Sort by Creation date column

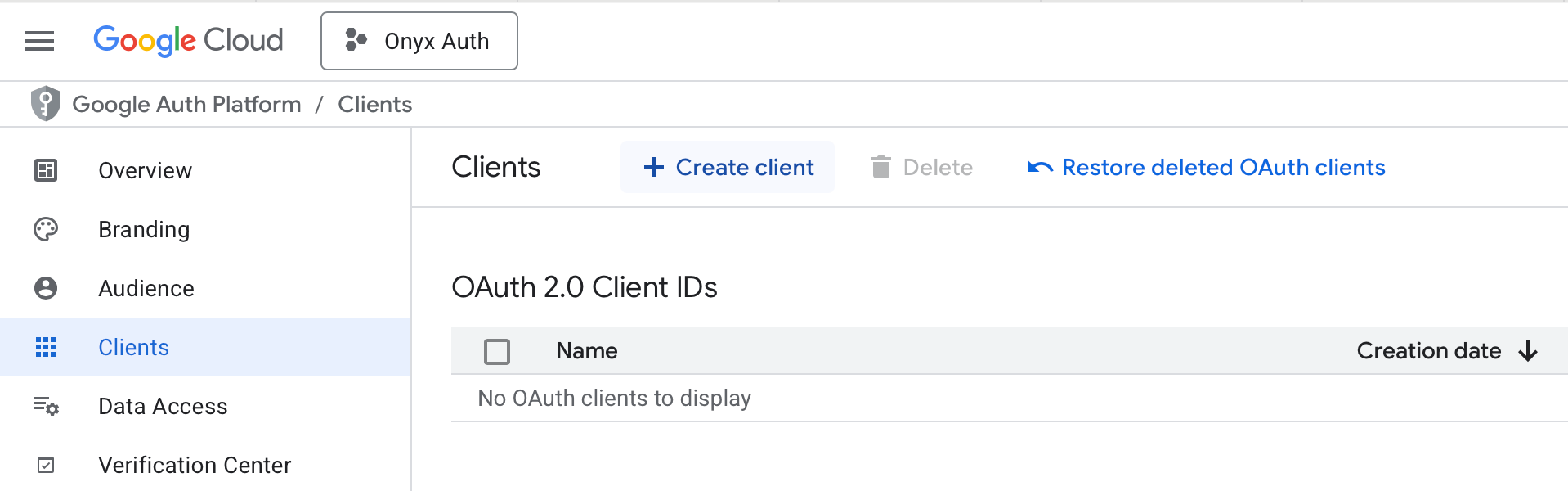(1429, 350)
